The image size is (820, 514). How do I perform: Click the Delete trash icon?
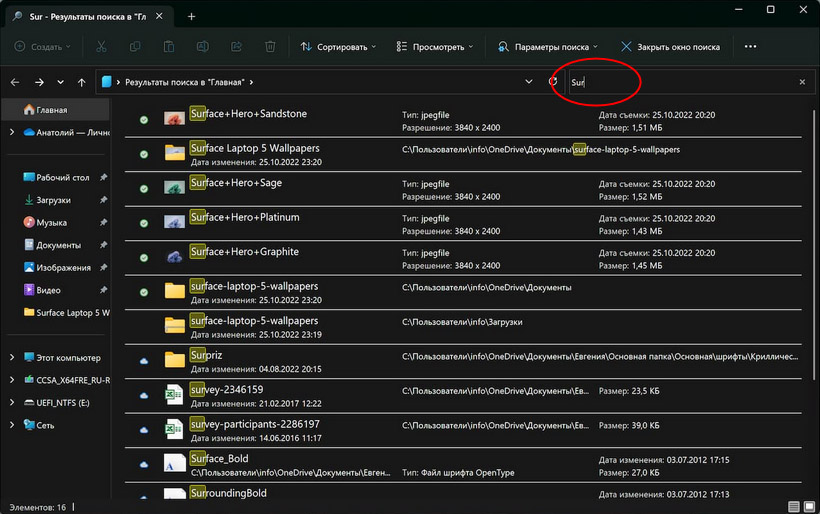tap(270, 47)
